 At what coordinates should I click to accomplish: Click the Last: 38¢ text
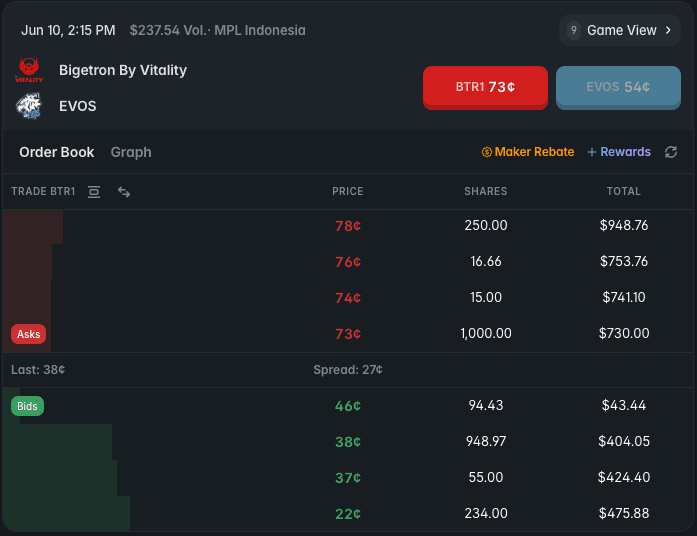(x=38, y=370)
